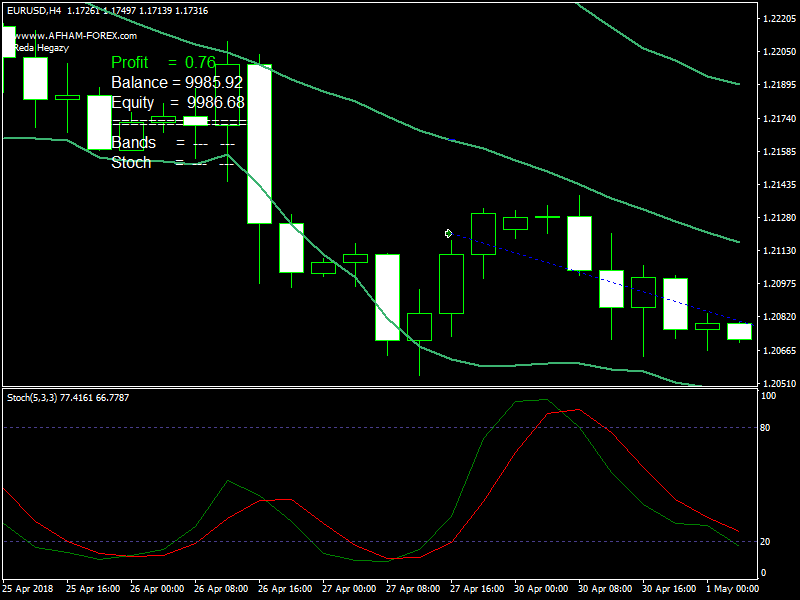Image resolution: width=800 pixels, height=600 pixels.
Task: Select the Equity = 9986.68 text
Action: (177, 102)
